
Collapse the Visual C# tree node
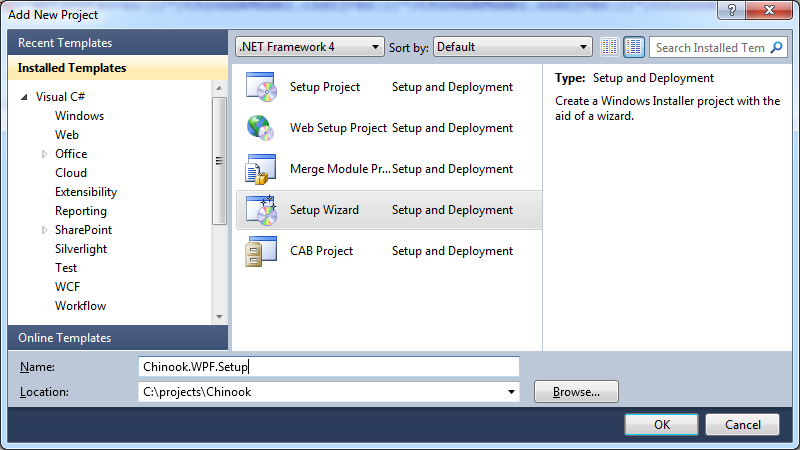pyautogui.click(x=24, y=97)
